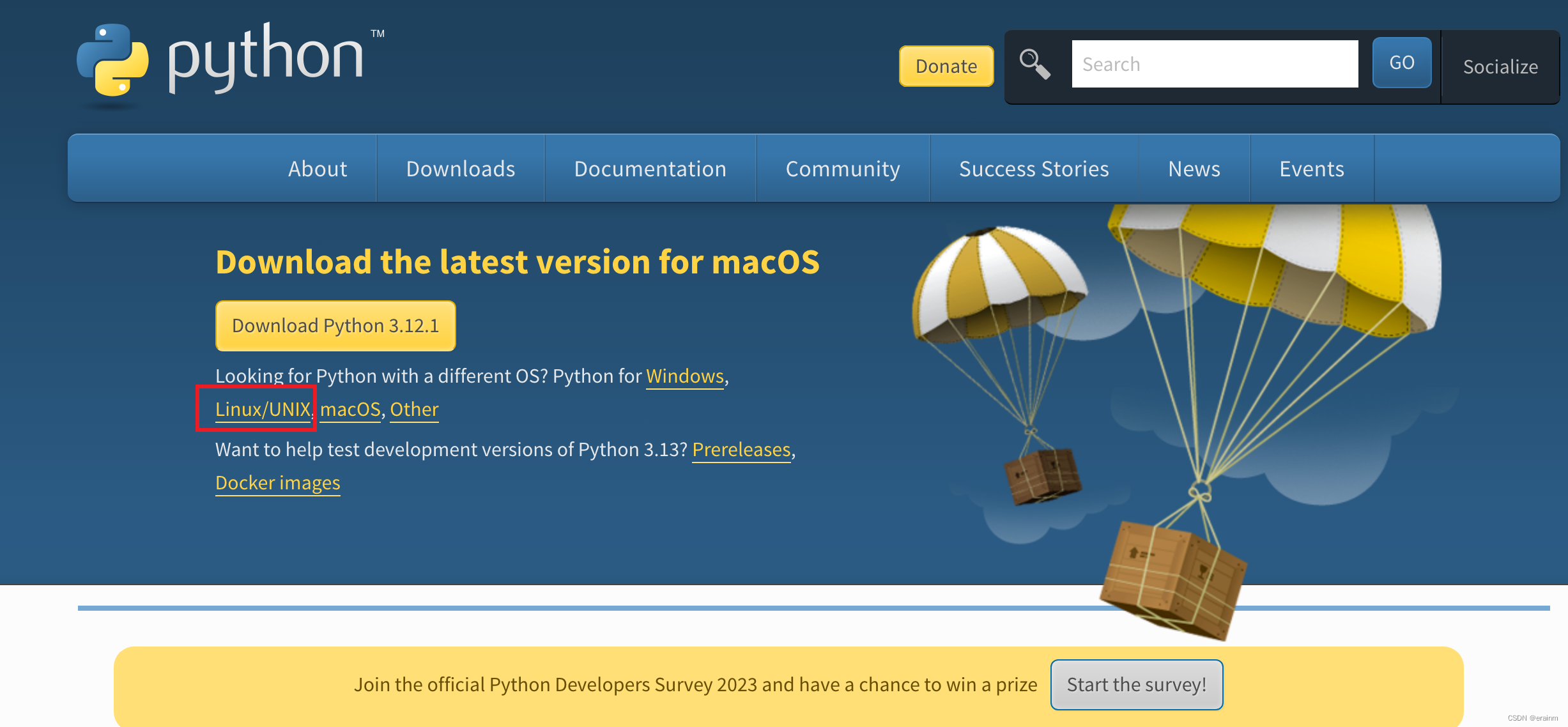Click the 'Download the latest version for macOS' heading

(518, 262)
